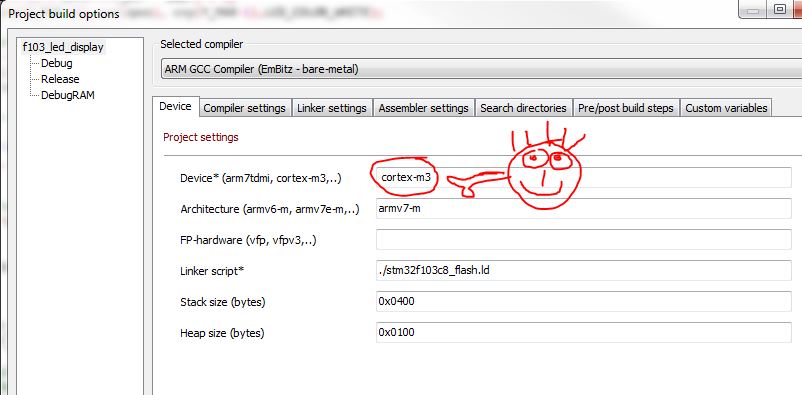This screenshot has height=395, width=802.
Task: Click the Selected compiler label
Action: tap(202, 44)
